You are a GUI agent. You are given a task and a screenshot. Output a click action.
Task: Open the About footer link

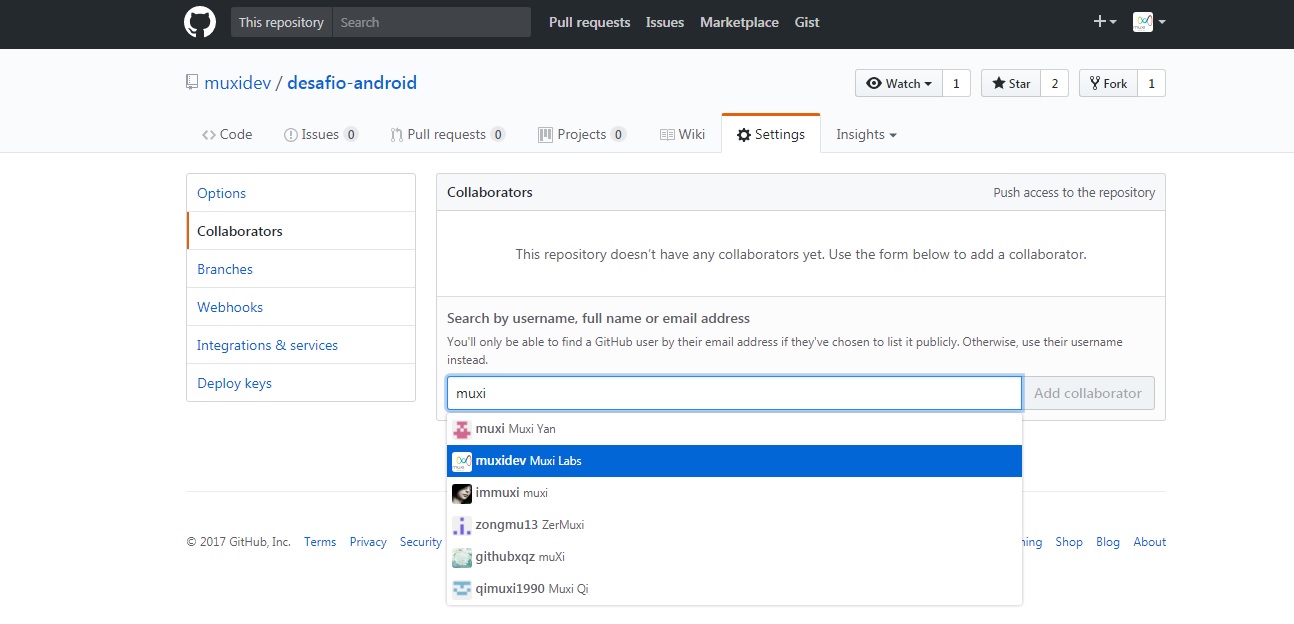1150,542
